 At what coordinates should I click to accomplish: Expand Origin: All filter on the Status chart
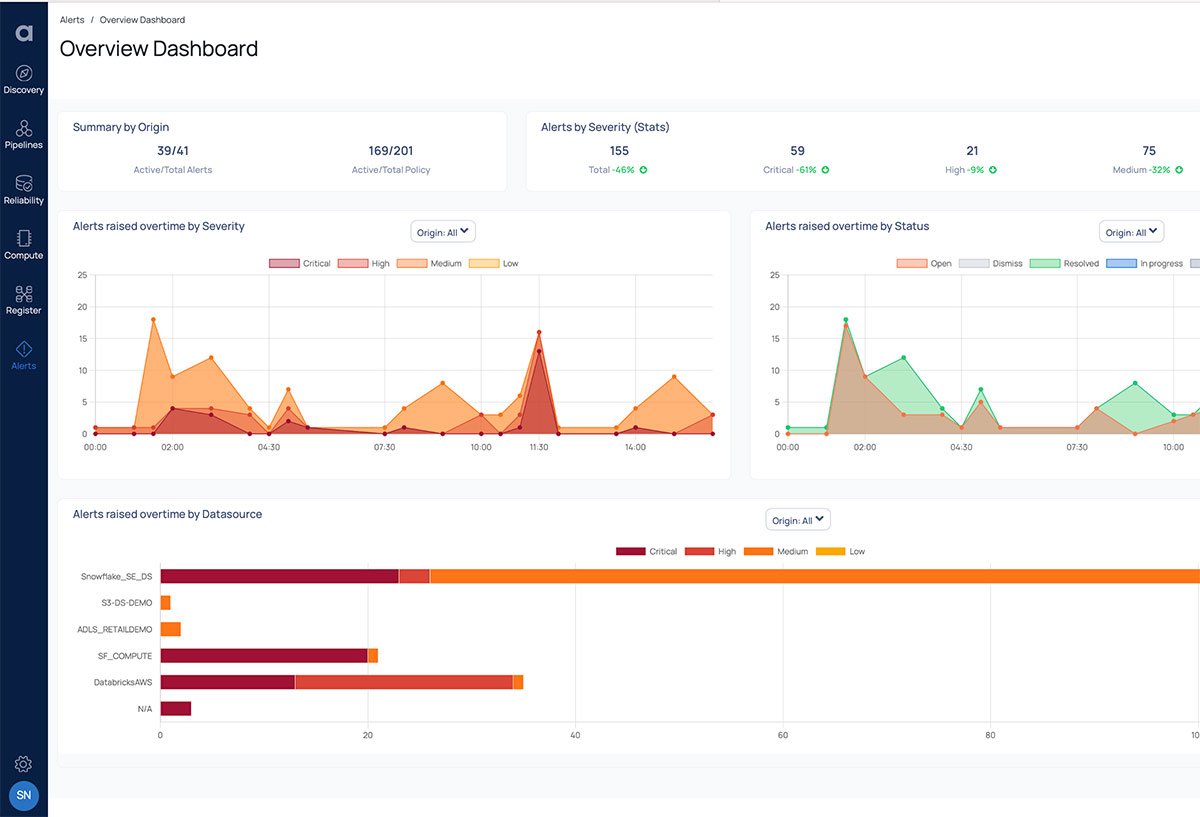(1131, 231)
